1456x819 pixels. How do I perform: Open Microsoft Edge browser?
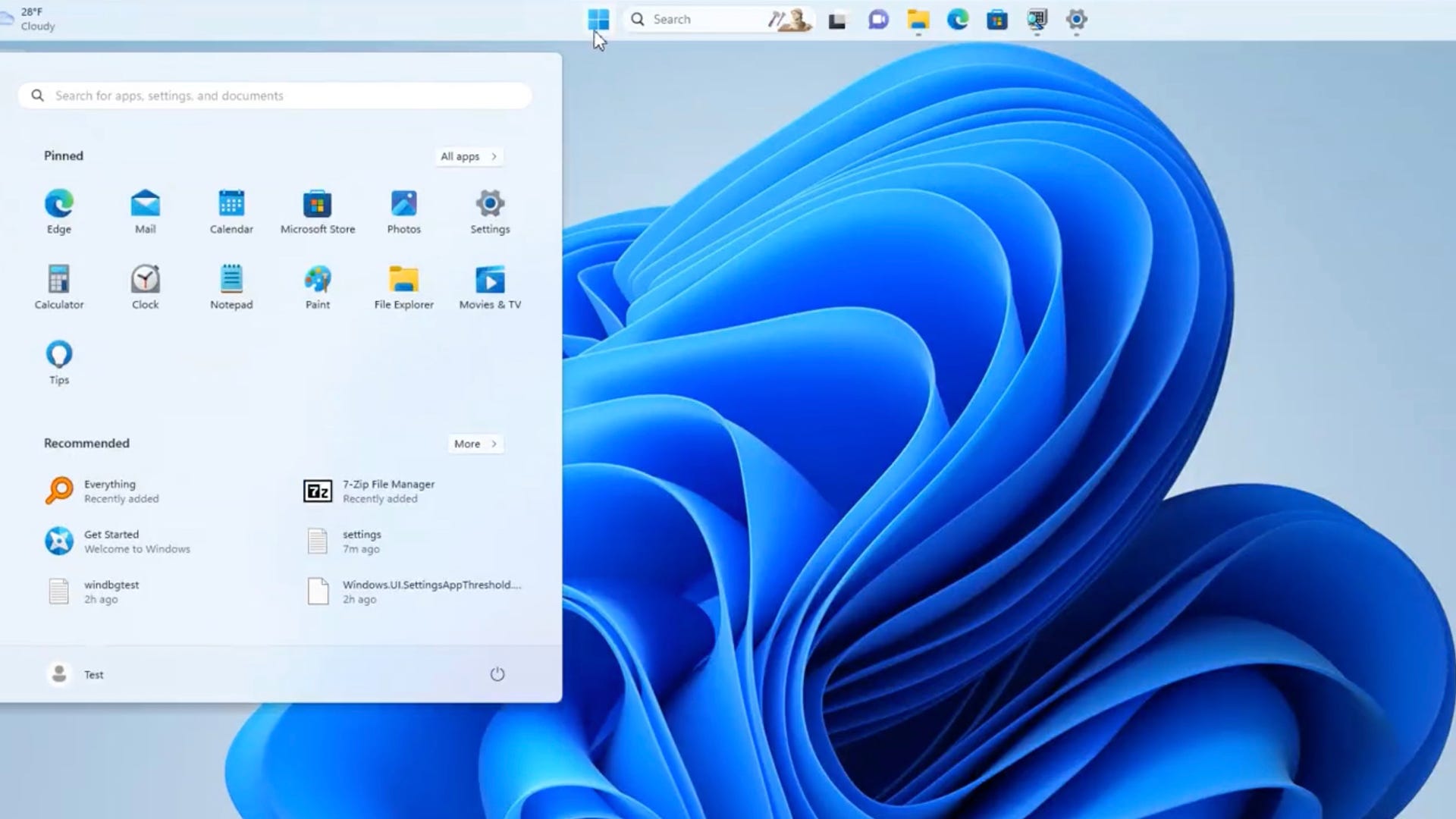coord(58,203)
